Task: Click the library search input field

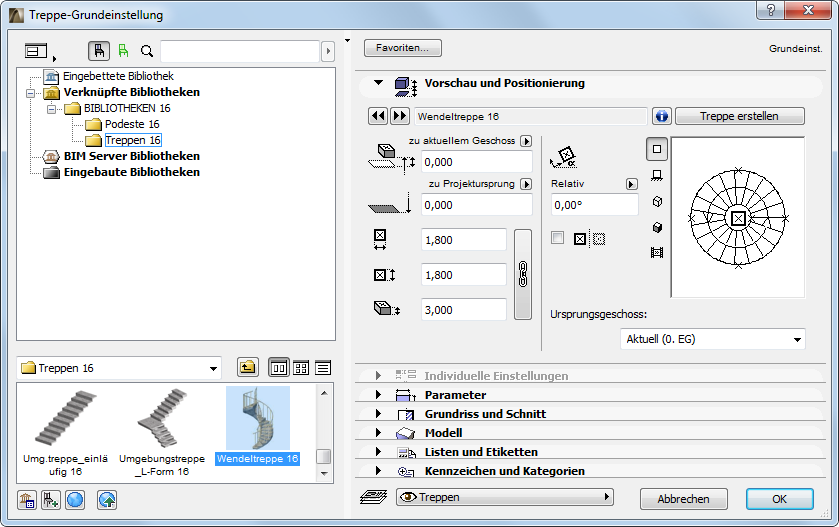Action: [240, 51]
